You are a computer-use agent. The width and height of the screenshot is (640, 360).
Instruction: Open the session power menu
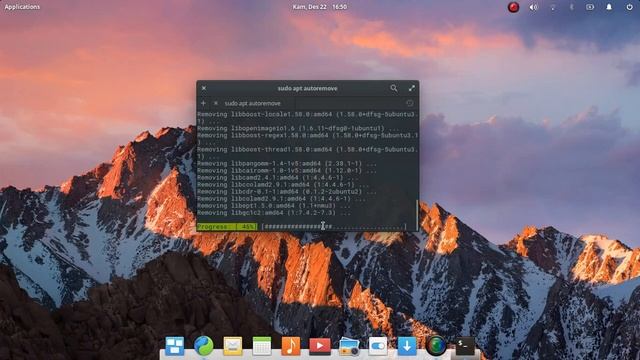629,7
